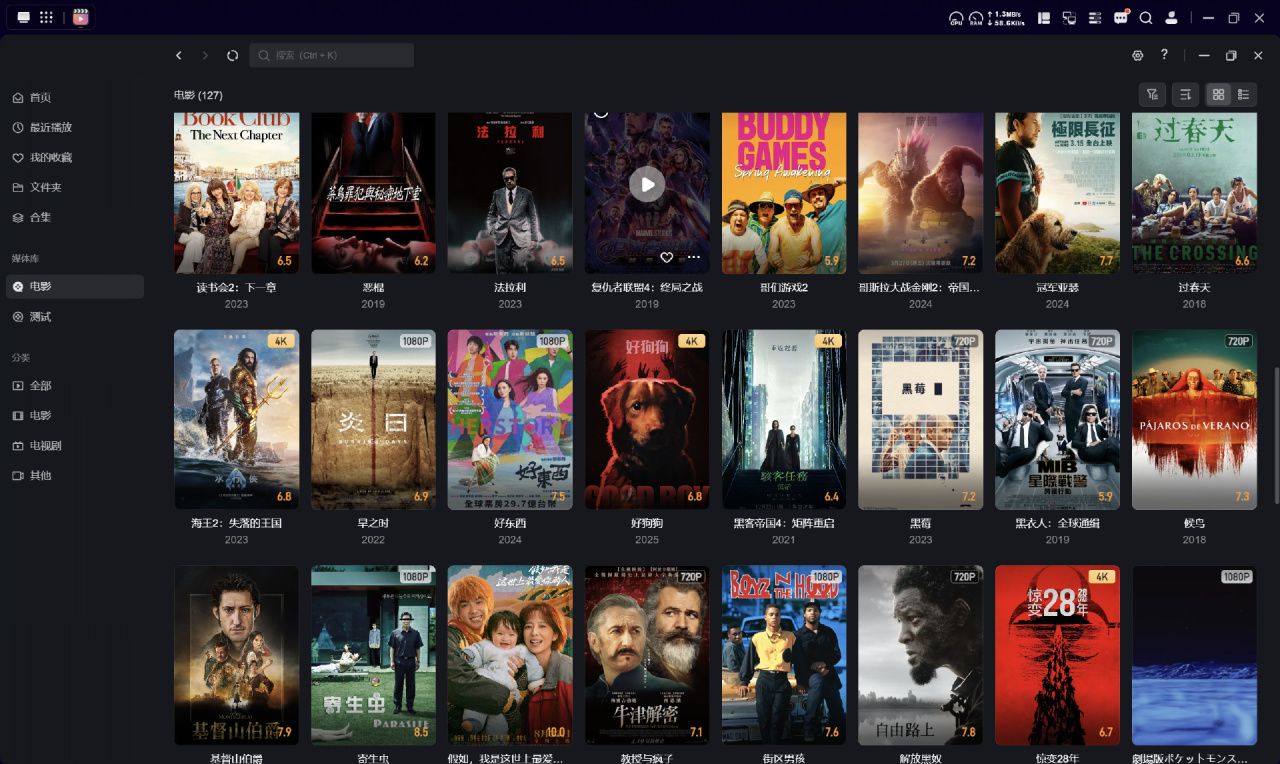Click the 黑衣人：全球通缉 title text
Viewport: 1280px width, 764px height.
click(1057, 523)
